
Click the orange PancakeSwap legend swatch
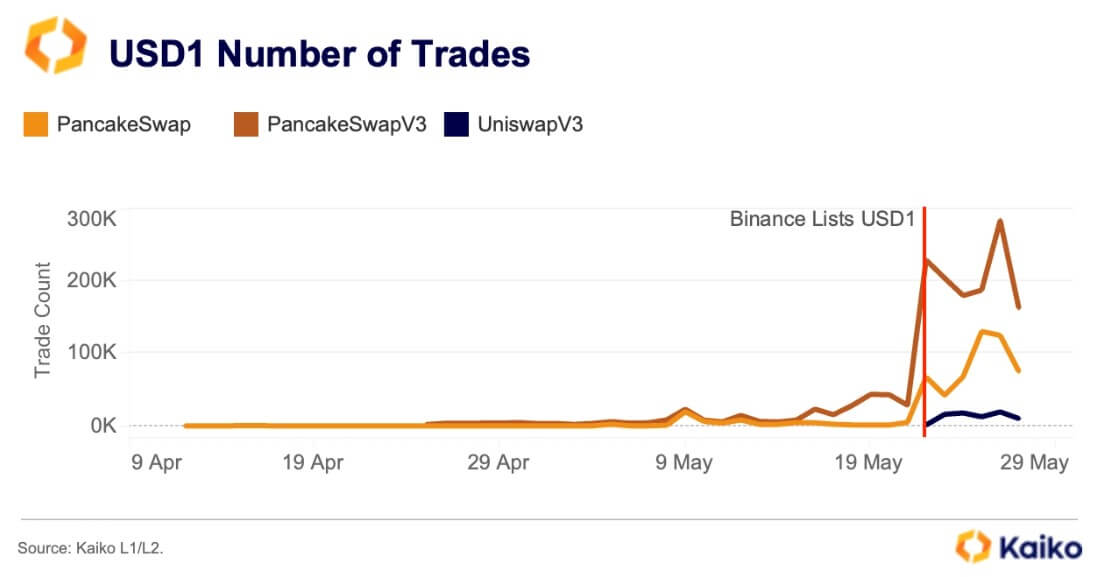pyautogui.click(x=35, y=125)
